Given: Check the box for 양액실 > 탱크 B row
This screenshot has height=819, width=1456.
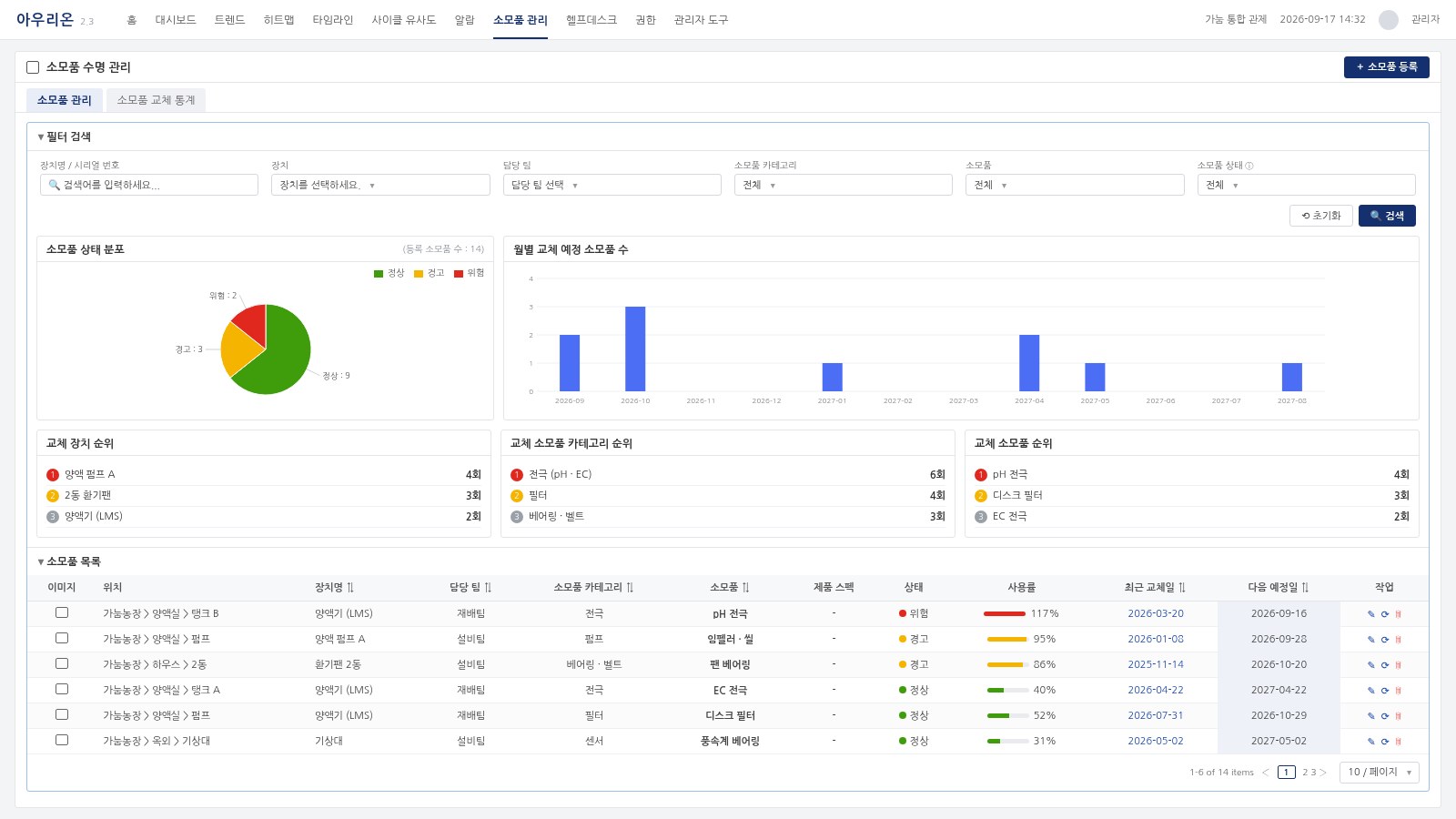Looking at the screenshot, I should pos(62,613).
